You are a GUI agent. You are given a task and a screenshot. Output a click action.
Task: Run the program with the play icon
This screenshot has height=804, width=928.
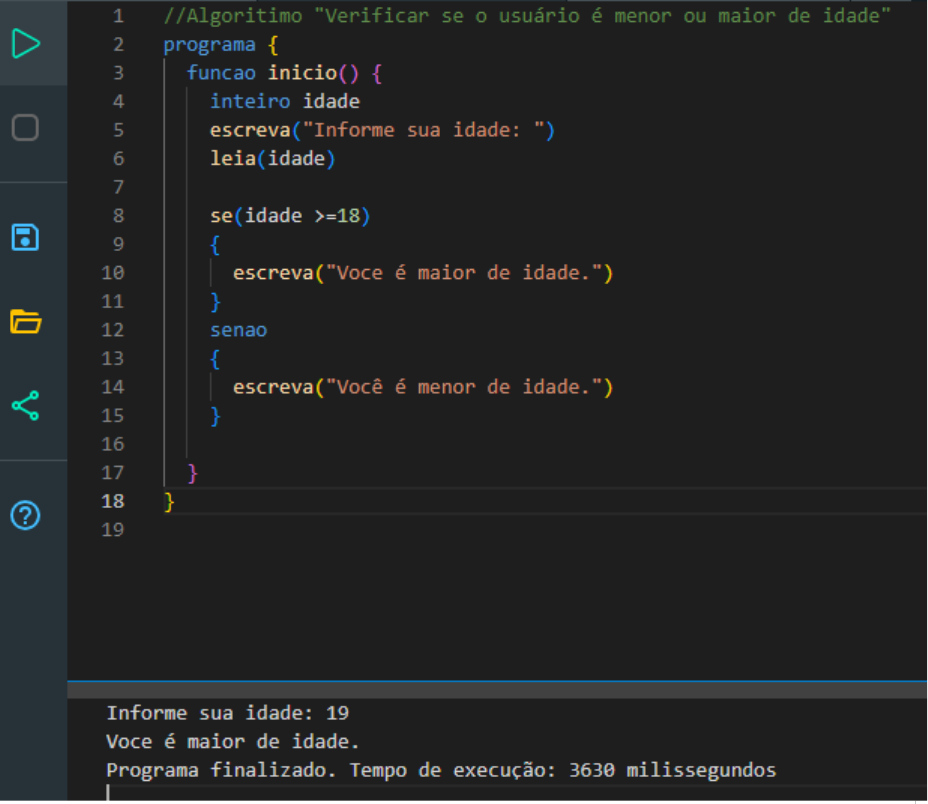[25, 43]
